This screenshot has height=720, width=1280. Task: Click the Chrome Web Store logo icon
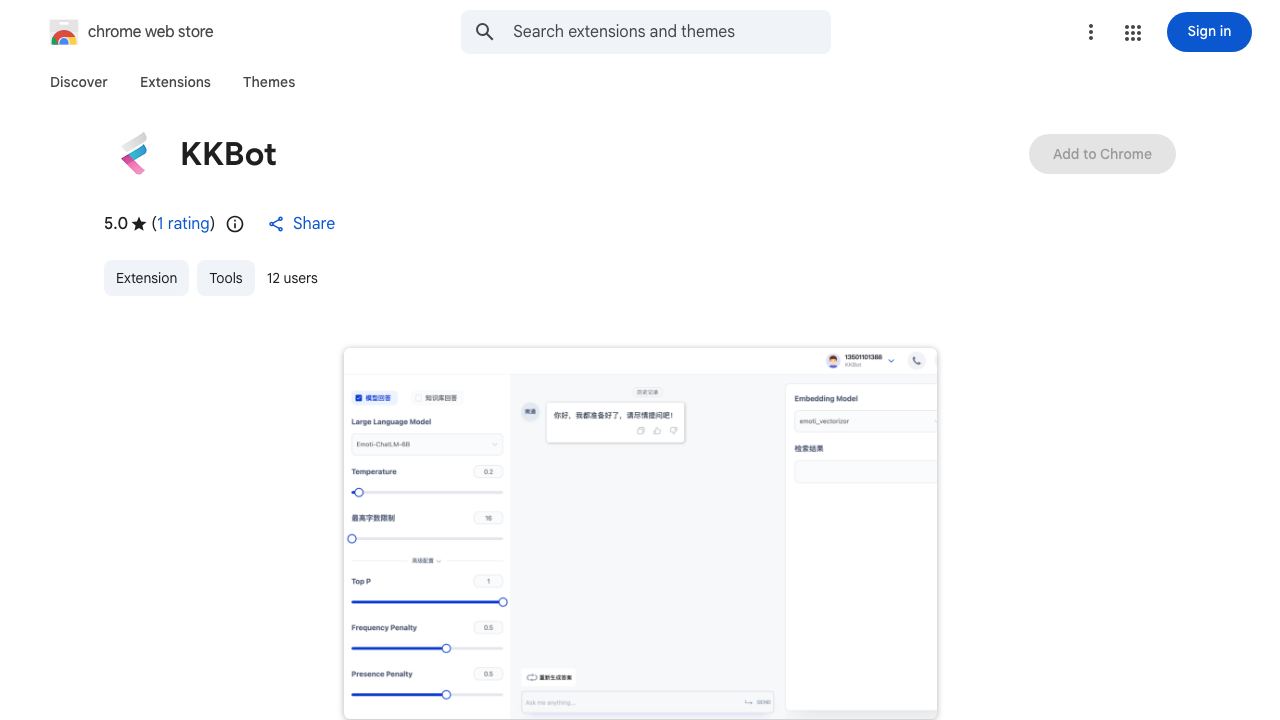coord(64,32)
